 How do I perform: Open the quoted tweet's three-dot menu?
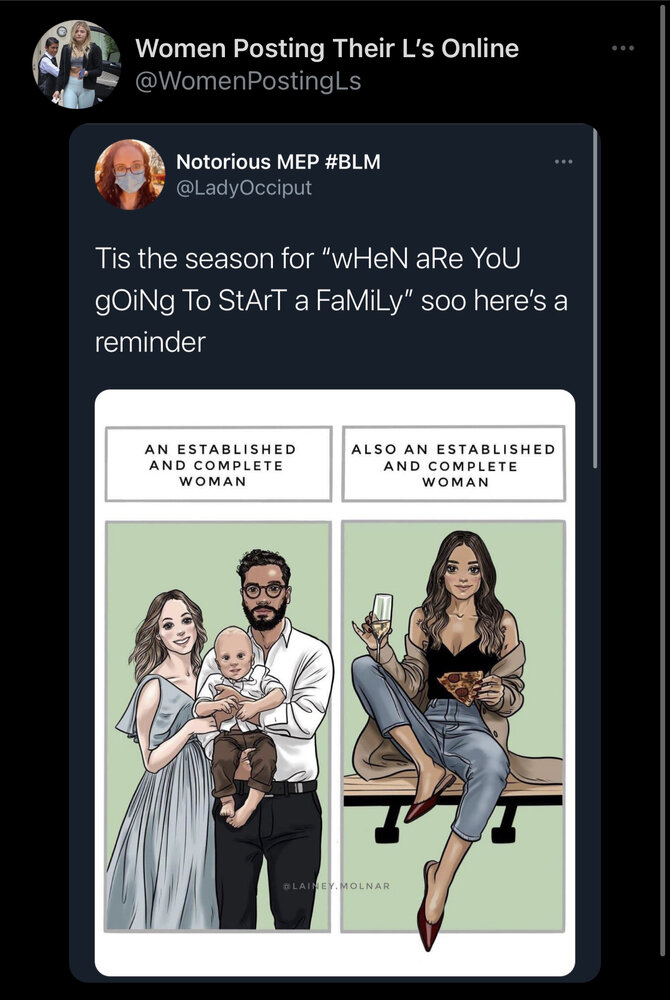coord(564,161)
